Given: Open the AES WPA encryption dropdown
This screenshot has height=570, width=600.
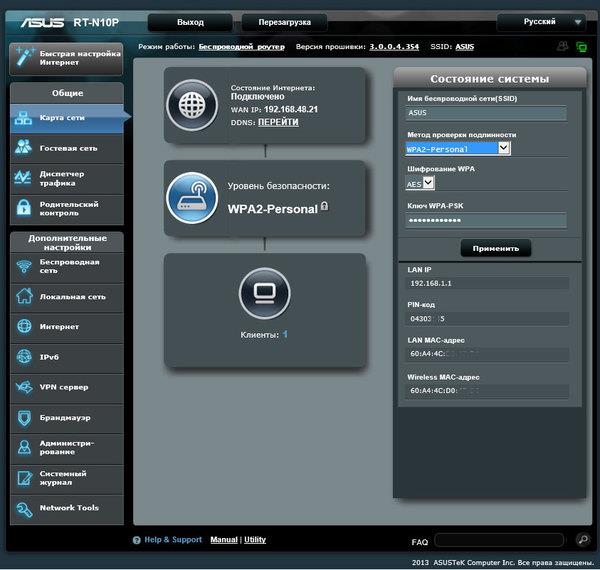Looking at the screenshot, I should coord(420,183).
